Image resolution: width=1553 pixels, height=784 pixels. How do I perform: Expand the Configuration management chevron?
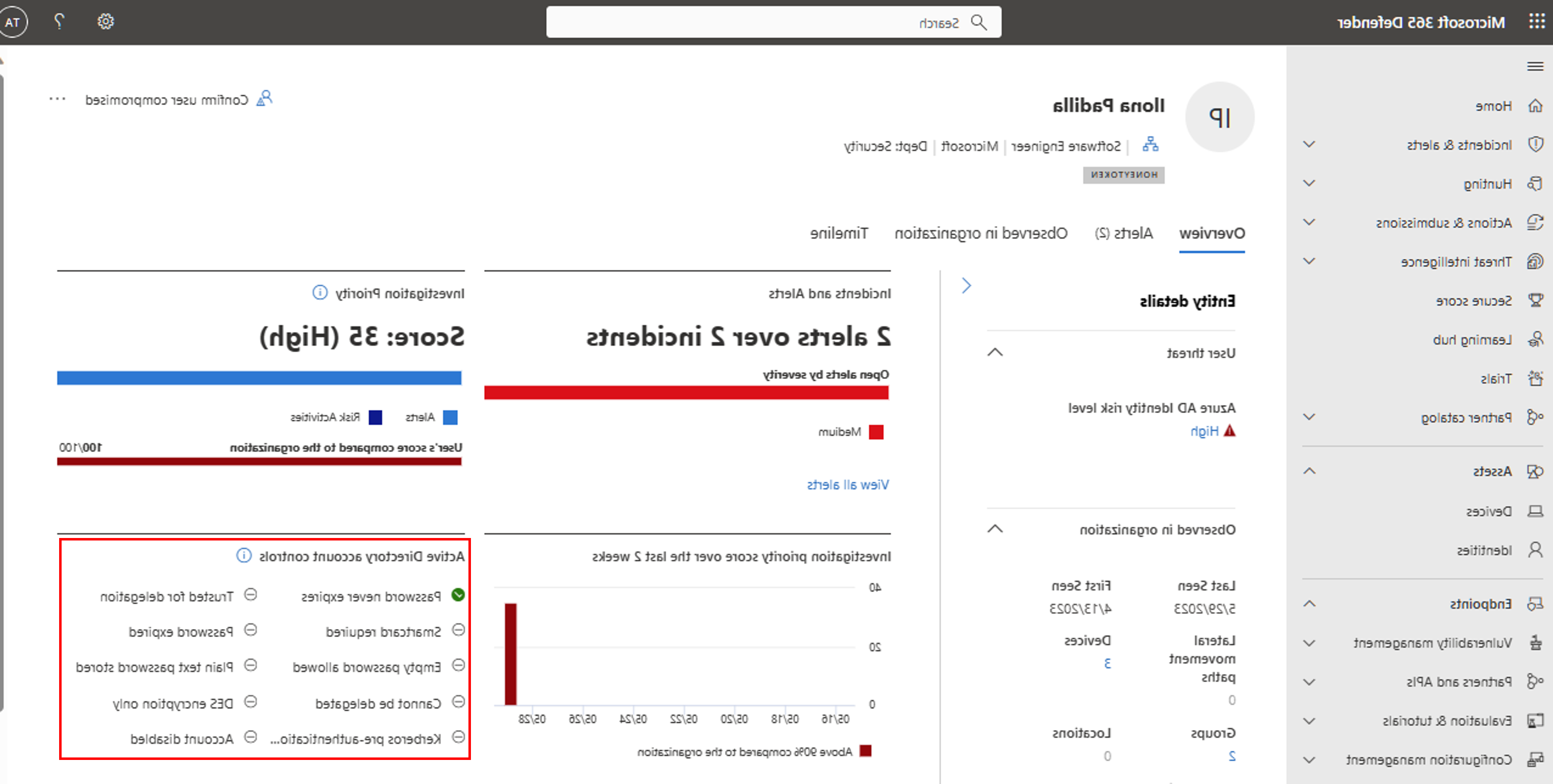1309,760
